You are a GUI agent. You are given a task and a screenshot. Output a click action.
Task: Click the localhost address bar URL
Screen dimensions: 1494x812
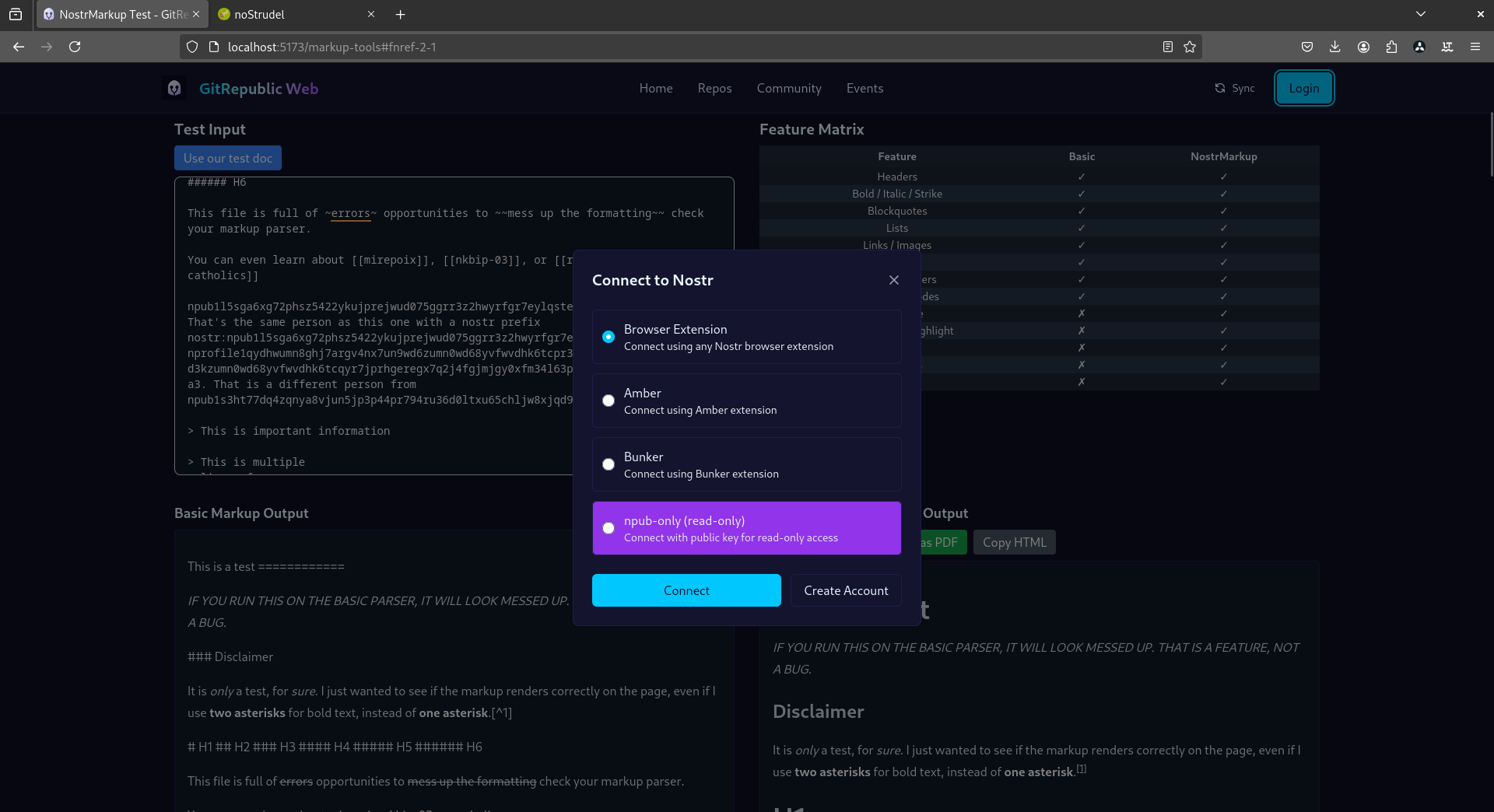coord(331,47)
